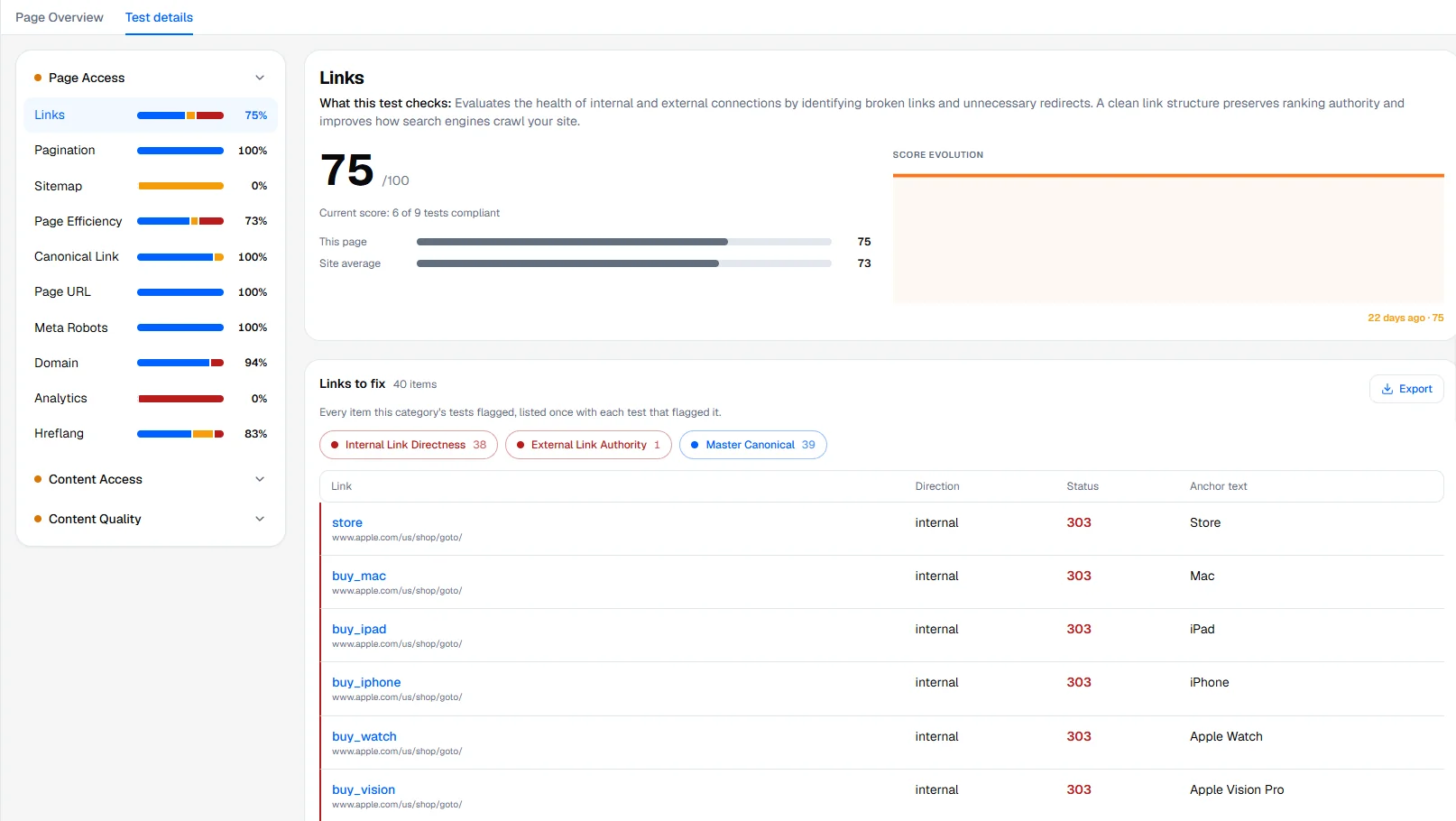Open the buy_iphone link
The height and width of the screenshot is (821, 1456).
point(366,682)
